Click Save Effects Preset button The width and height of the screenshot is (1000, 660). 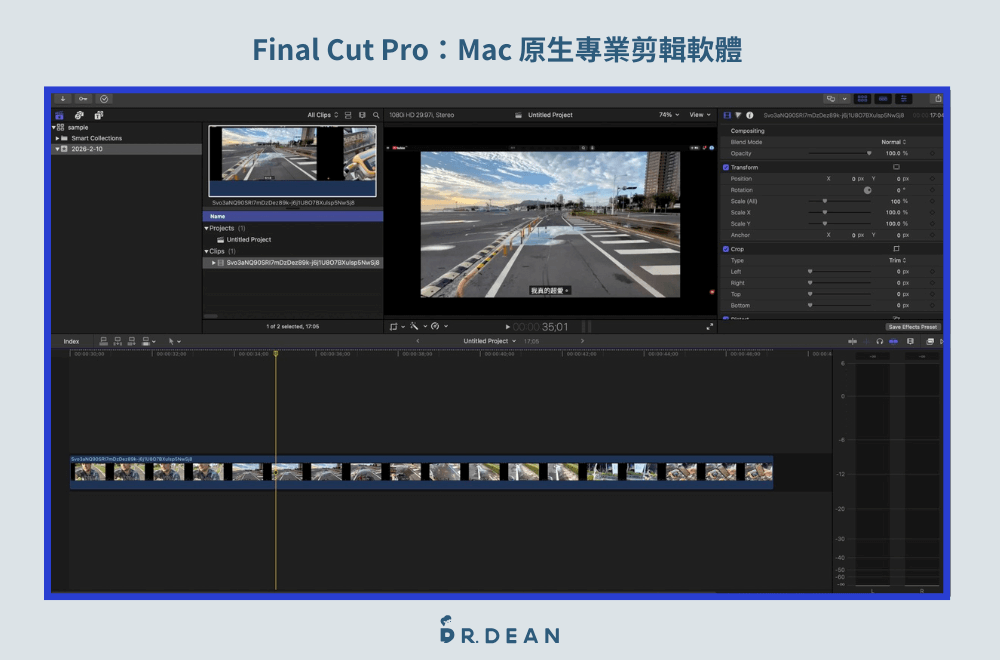click(913, 327)
